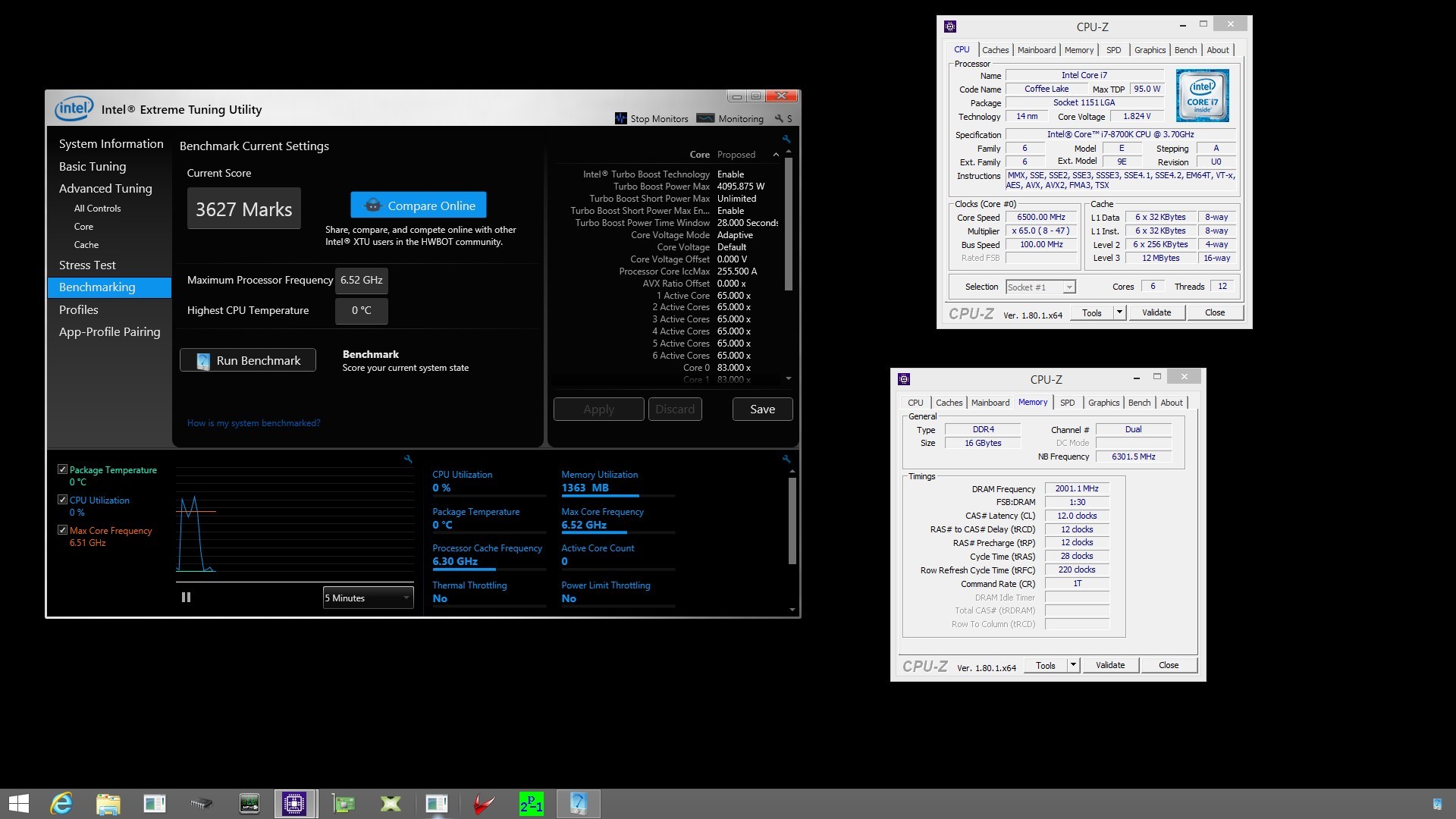Image resolution: width=1456 pixels, height=819 pixels.
Task: Collapse the Core Proposed settings section
Action: point(776,155)
